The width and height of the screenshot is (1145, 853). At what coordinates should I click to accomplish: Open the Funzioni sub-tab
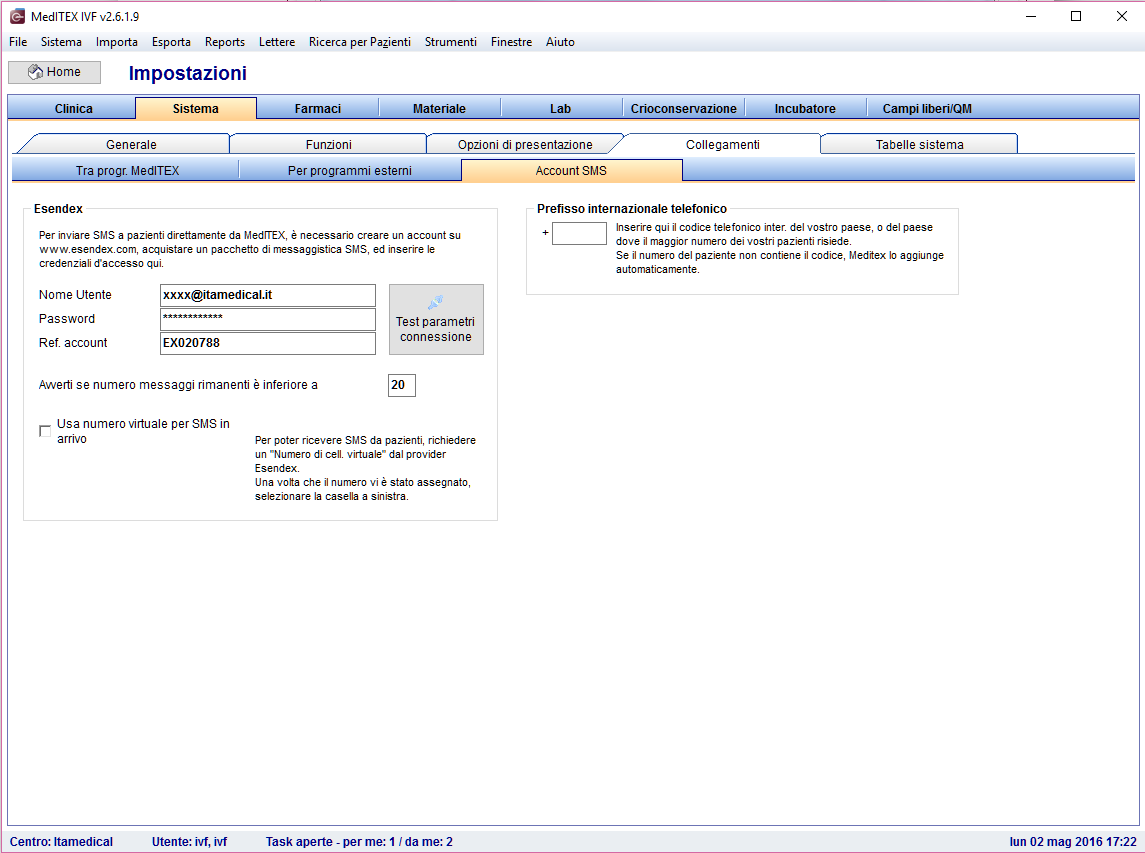[329, 144]
